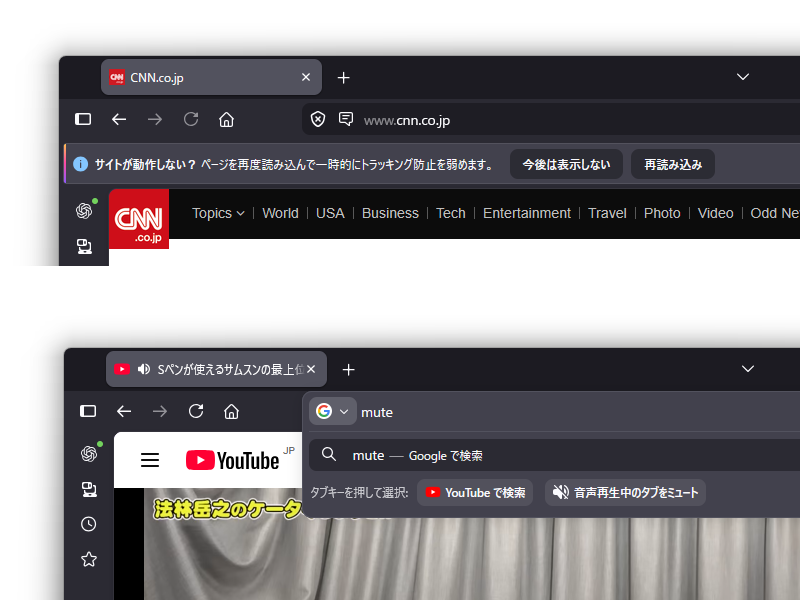Click 音声再生中のタブをミュート action
Image resolution: width=800 pixels, height=600 pixels.
tap(626, 492)
